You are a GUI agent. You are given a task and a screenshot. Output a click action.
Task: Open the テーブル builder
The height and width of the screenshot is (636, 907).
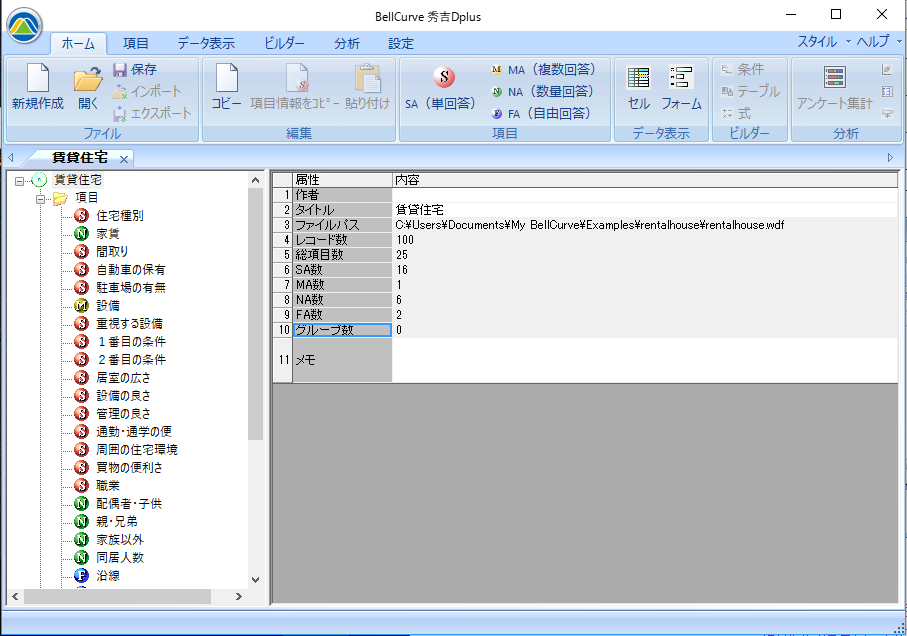click(751, 91)
